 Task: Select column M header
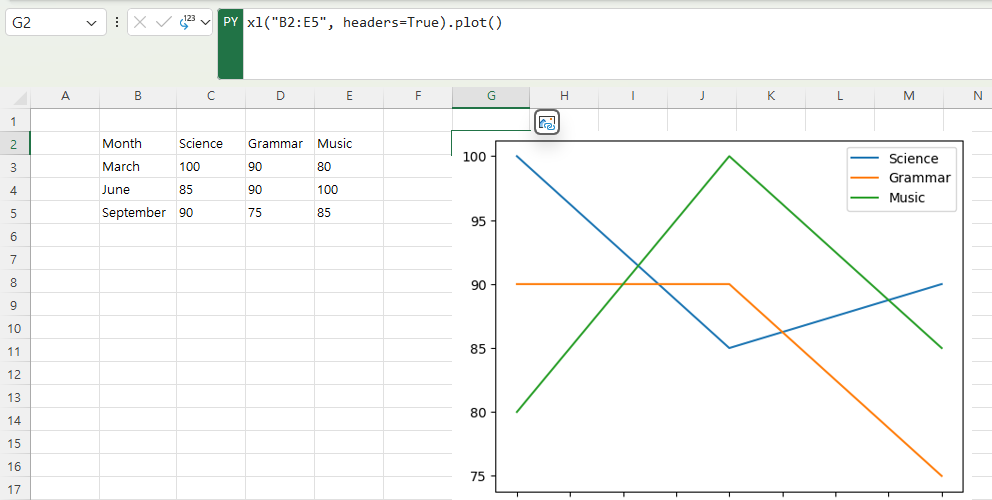[909, 96]
